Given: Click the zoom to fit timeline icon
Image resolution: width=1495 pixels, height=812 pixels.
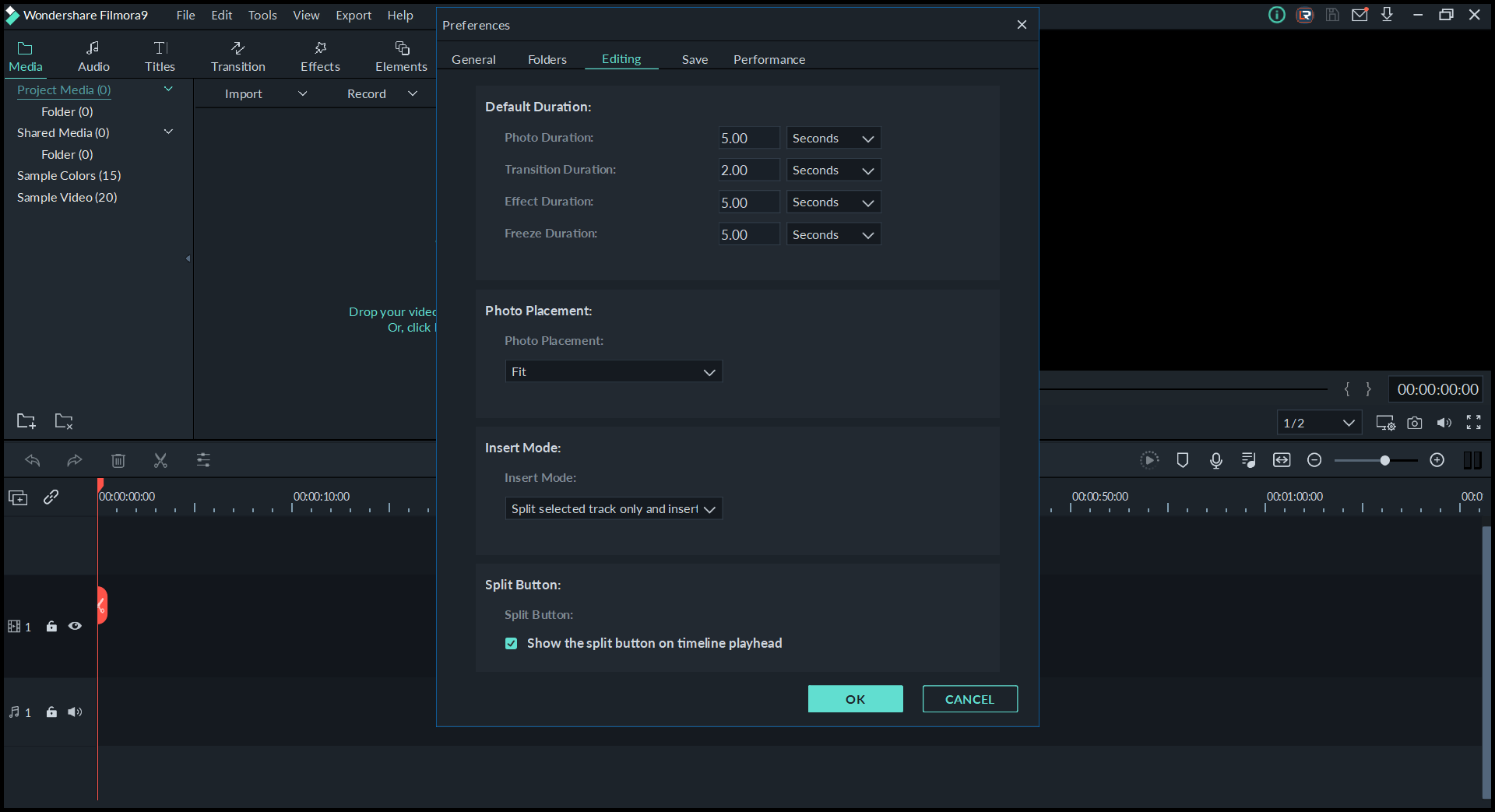Looking at the screenshot, I should (x=1282, y=460).
